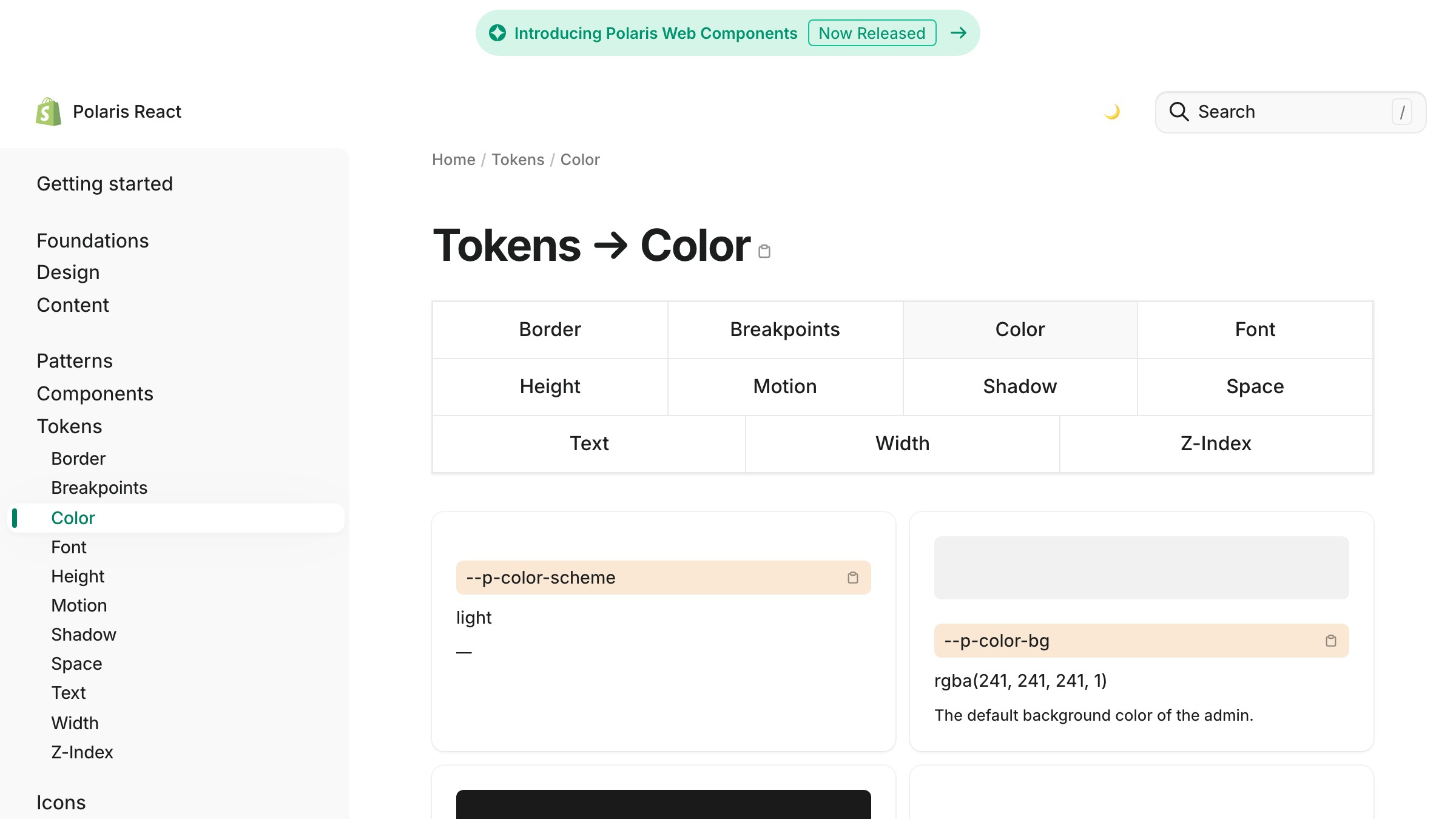
Task: Select Space under Tokens in sidebar
Action: (x=76, y=664)
